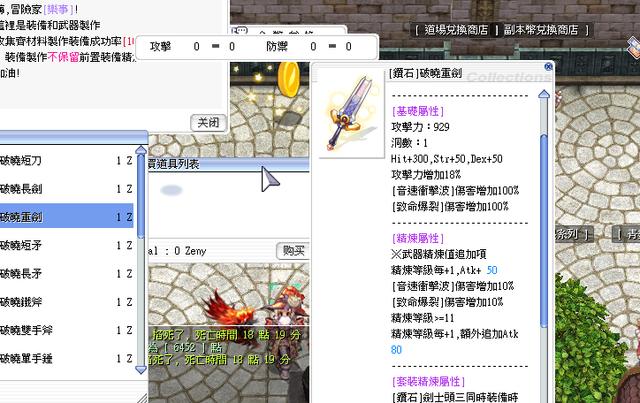
Task: Click the [基礎屬性] heading
Action: 418,111
